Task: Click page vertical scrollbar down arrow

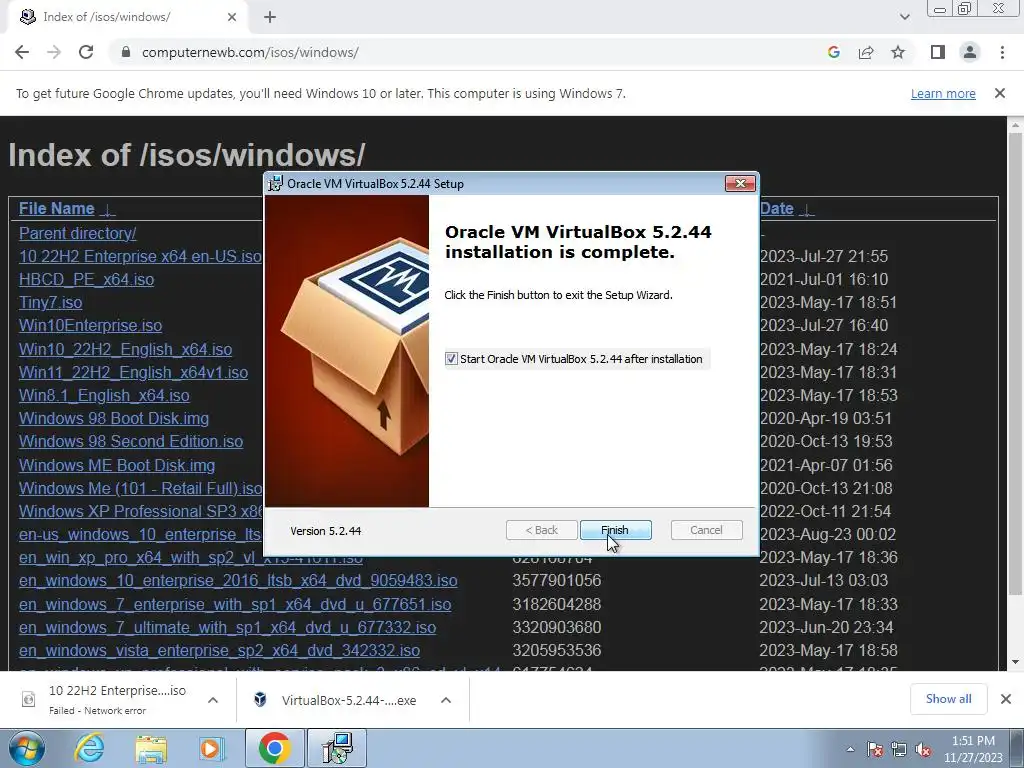Action: pyautogui.click(x=1015, y=662)
